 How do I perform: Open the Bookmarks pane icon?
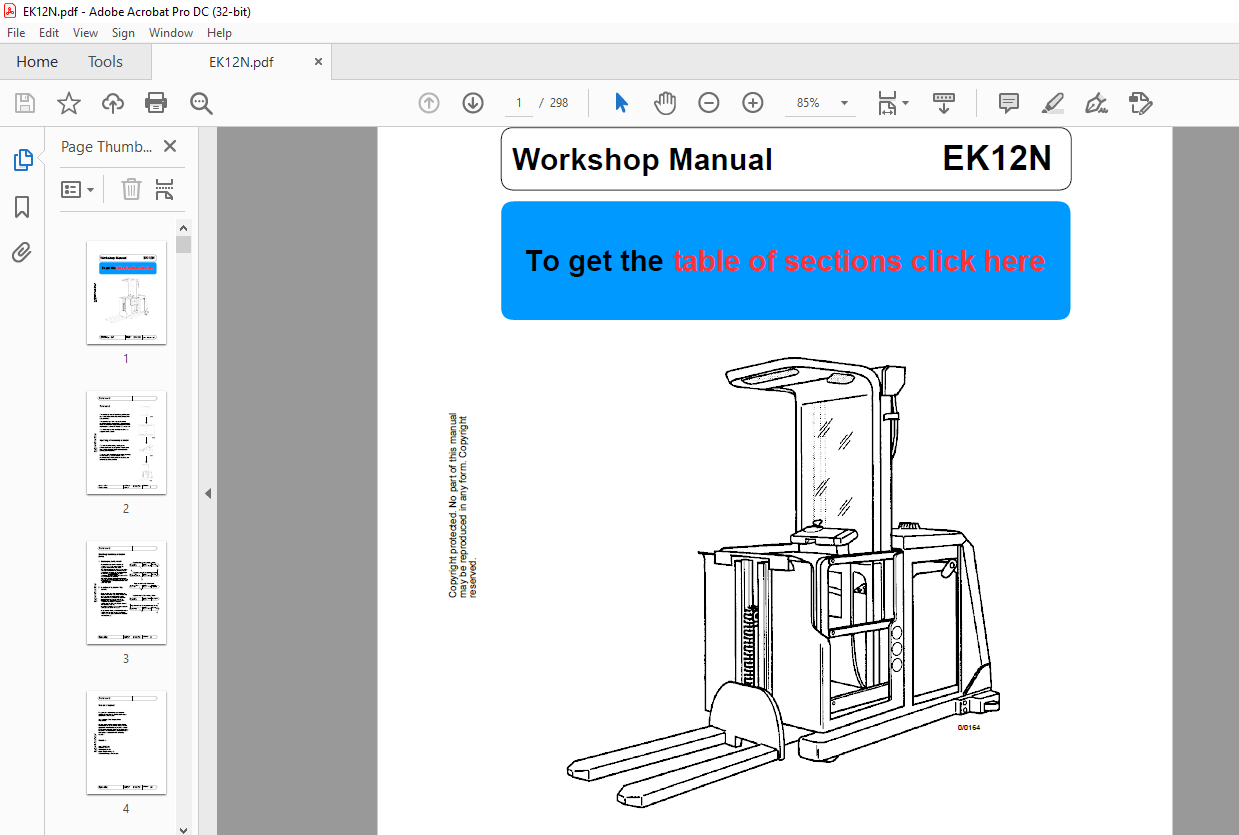tap(22, 207)
